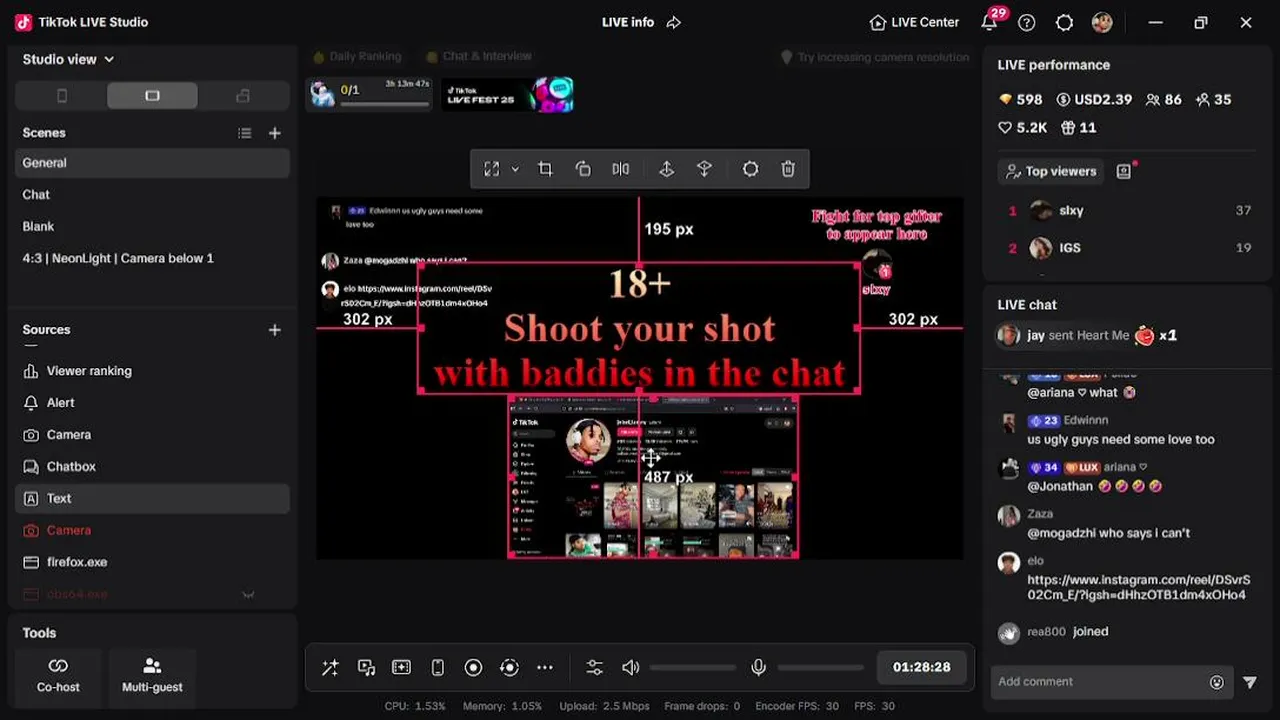This screenshot has height=720, width=1280.
Task: Click the fit-to-screen icon in source toolbar
Action: [x=491, y=169]
